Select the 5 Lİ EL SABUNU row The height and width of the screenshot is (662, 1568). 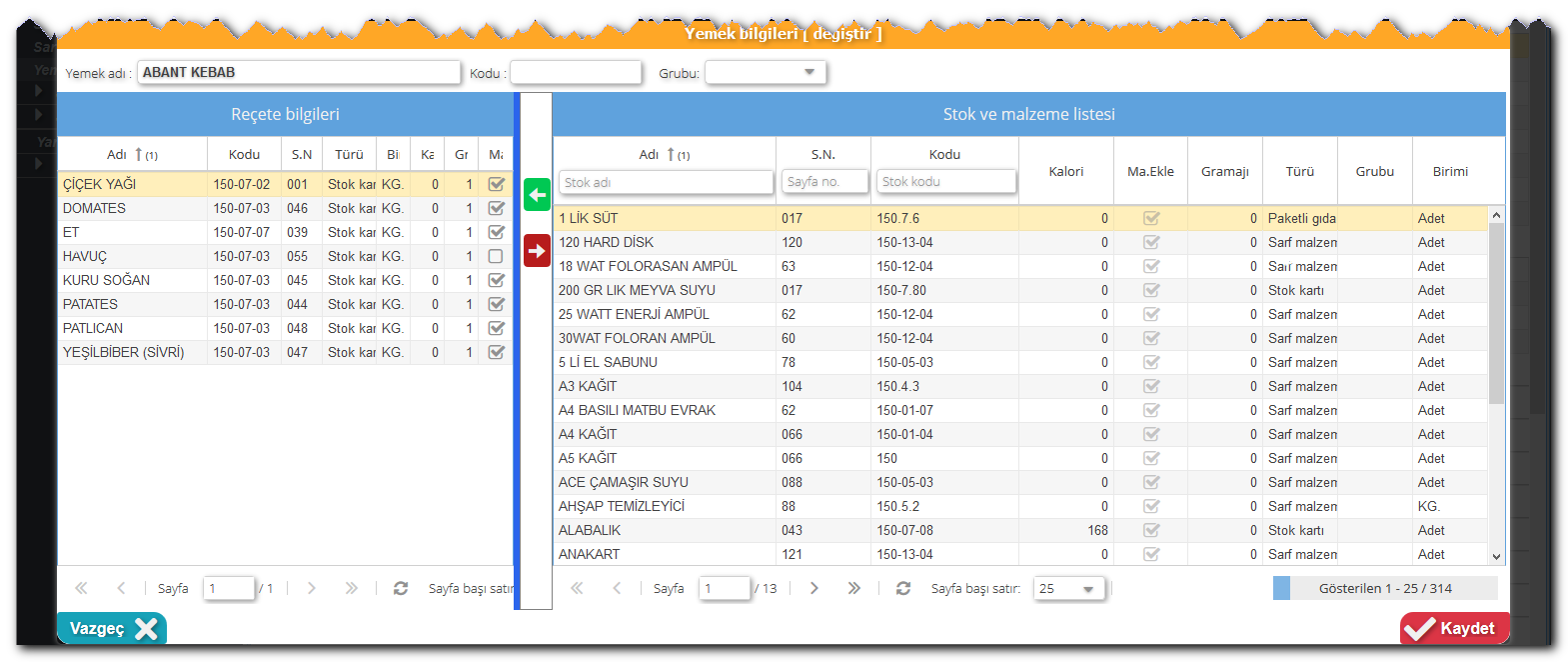[x=1020, y=362]
